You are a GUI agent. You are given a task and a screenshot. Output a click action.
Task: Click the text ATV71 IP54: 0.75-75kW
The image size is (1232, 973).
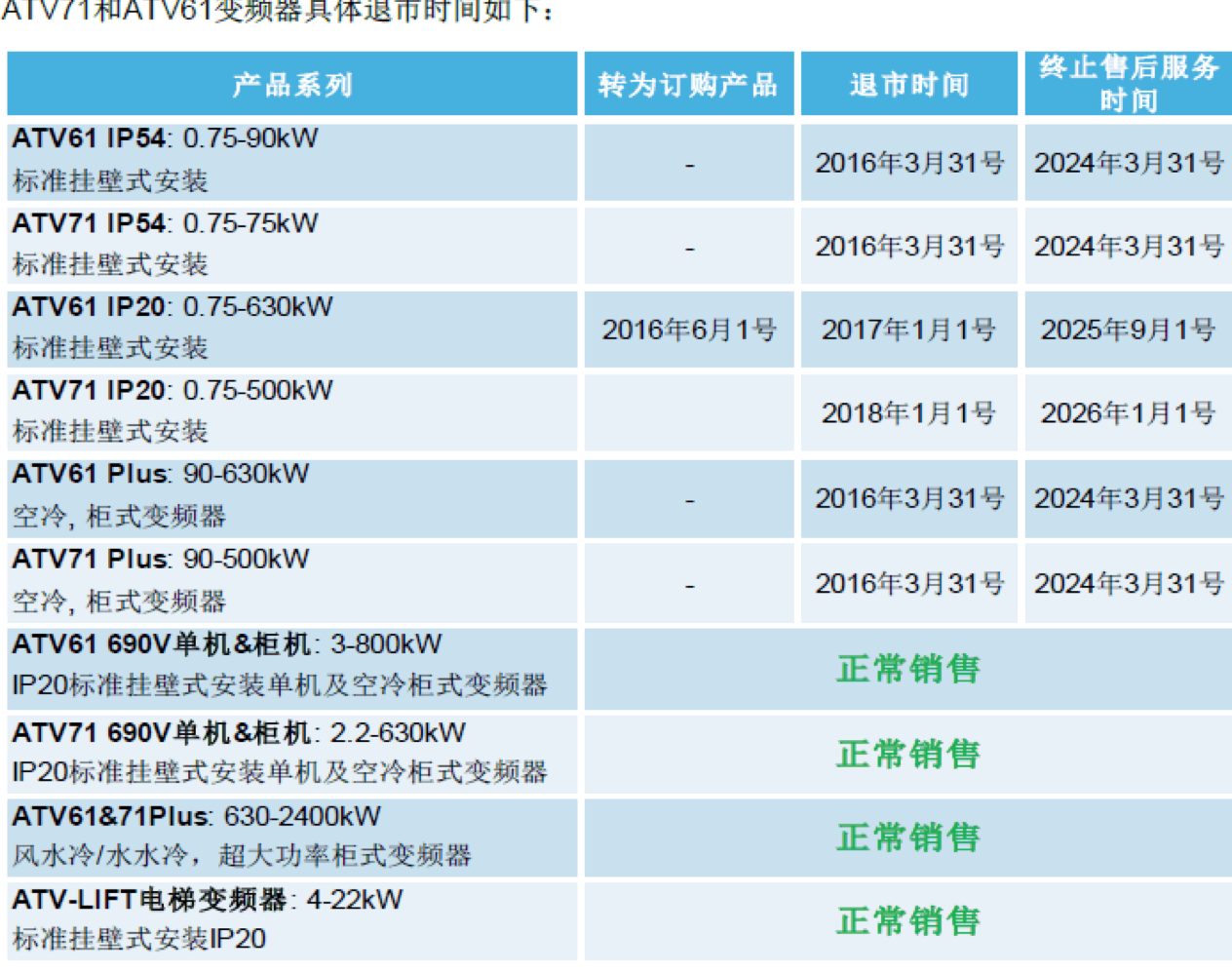166,223
